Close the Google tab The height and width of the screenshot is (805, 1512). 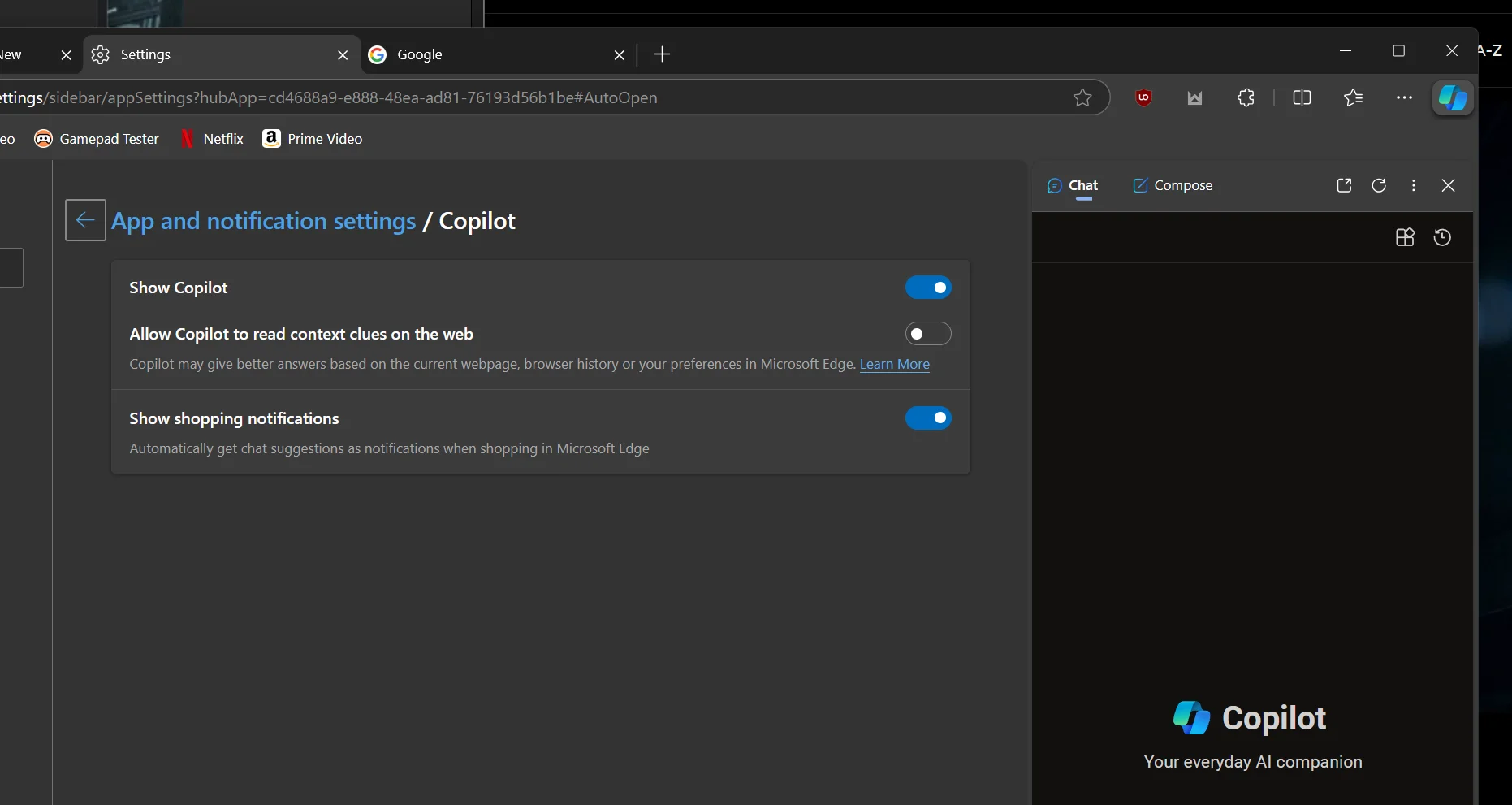(620, 55)
